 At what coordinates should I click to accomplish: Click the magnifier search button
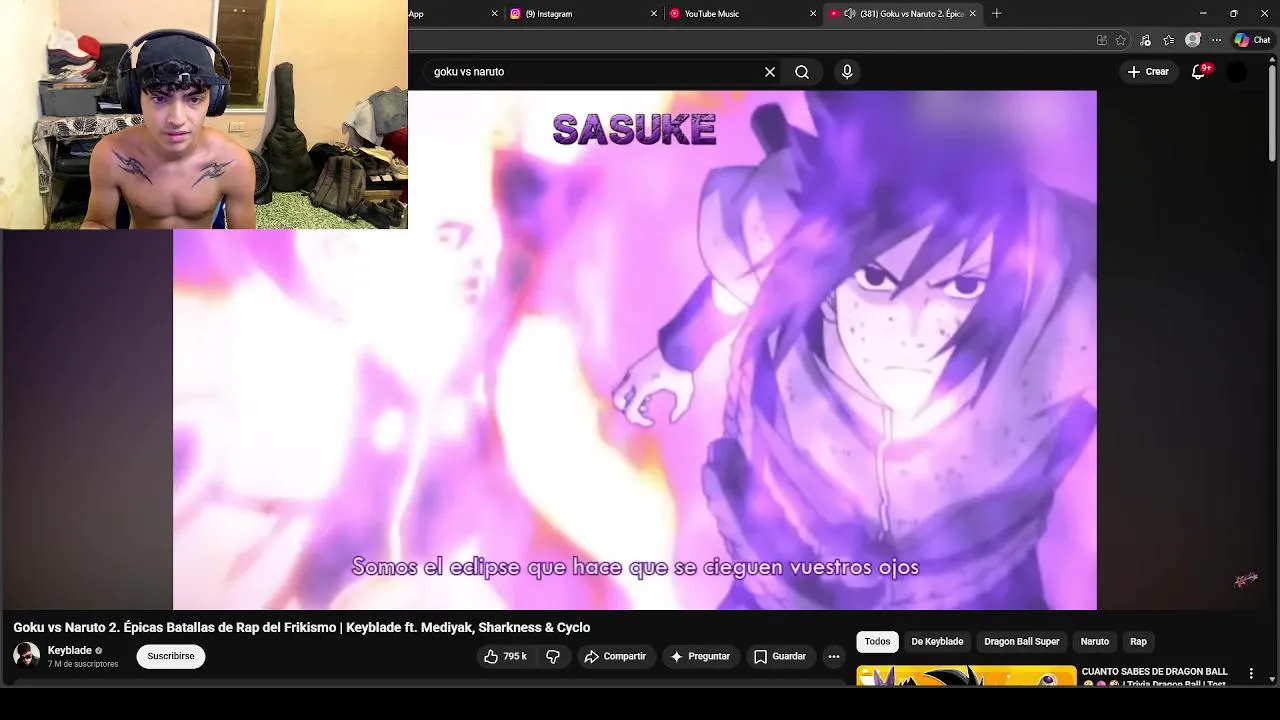coord(802,72)
